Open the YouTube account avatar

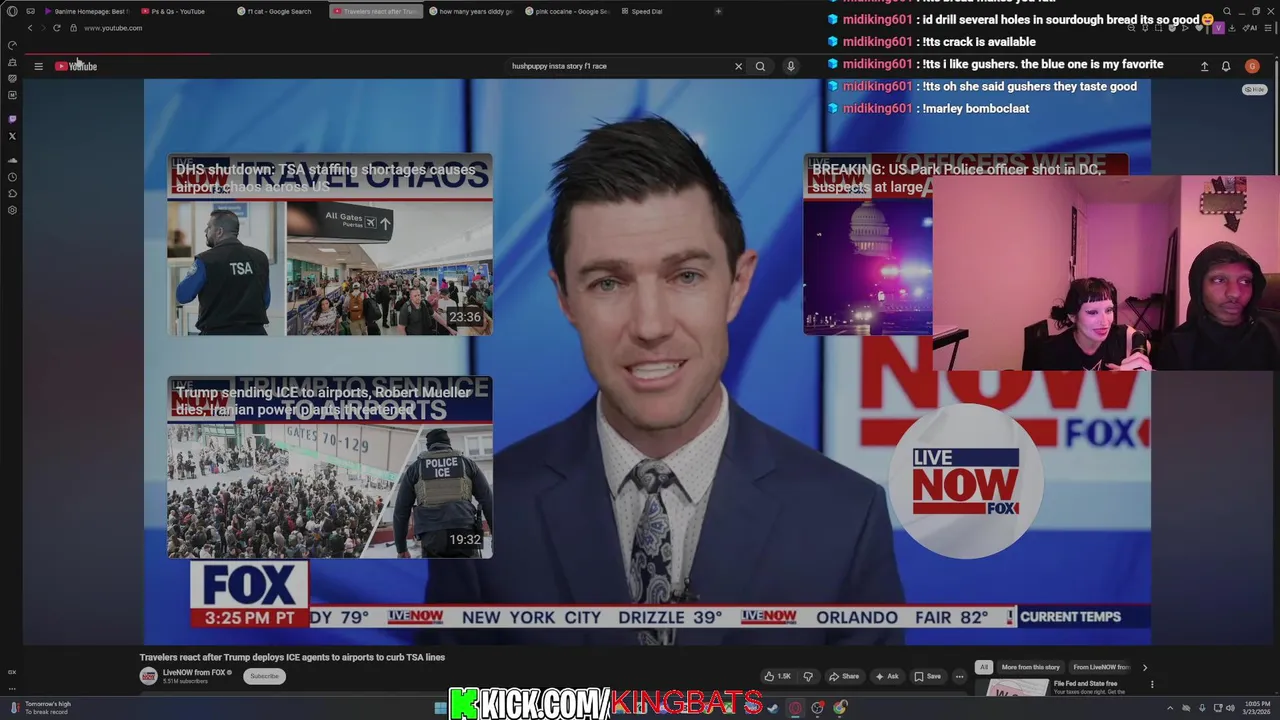click(1252, 66)
